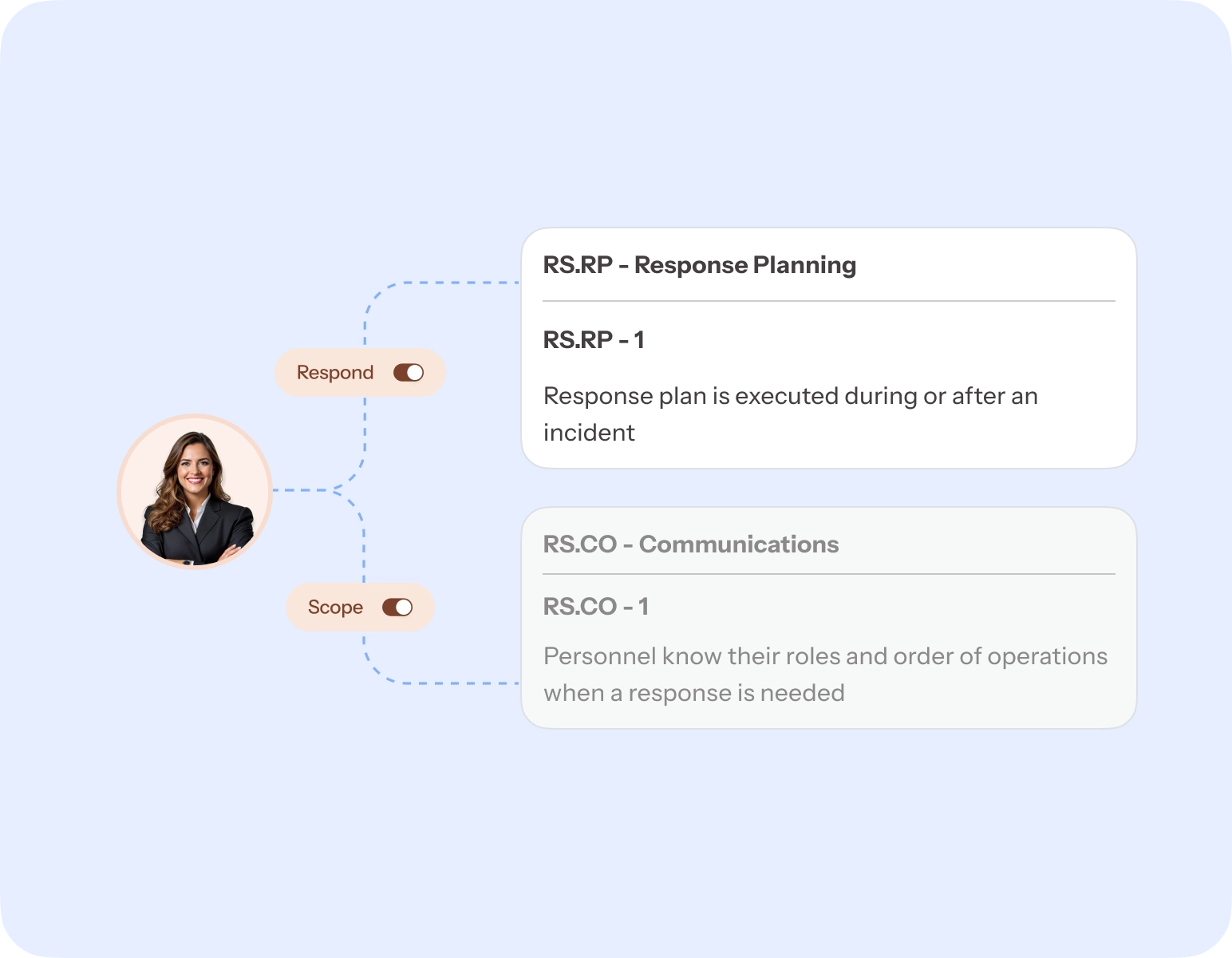The height and width of the screenshot is (958, 1232).
Task: Click the Respond toggle knob
Action: (x=415, y=372)
